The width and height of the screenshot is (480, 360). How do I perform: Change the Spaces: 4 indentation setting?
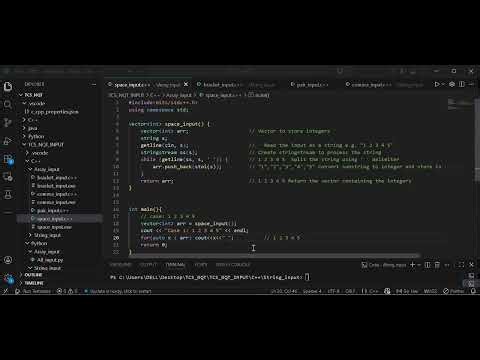click(x=312, y=291)
